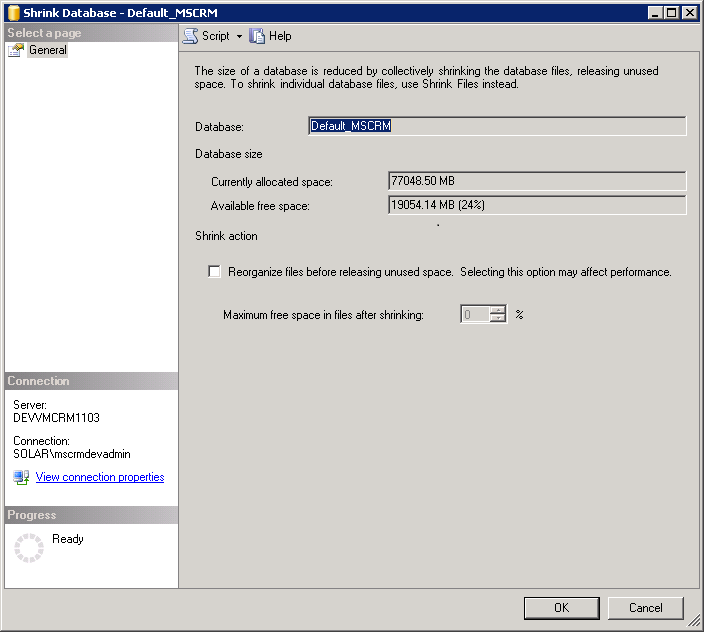Open the Script dropdown arrow
The height and width of the screenshot is (632, 705).
[x=239, y=36]
